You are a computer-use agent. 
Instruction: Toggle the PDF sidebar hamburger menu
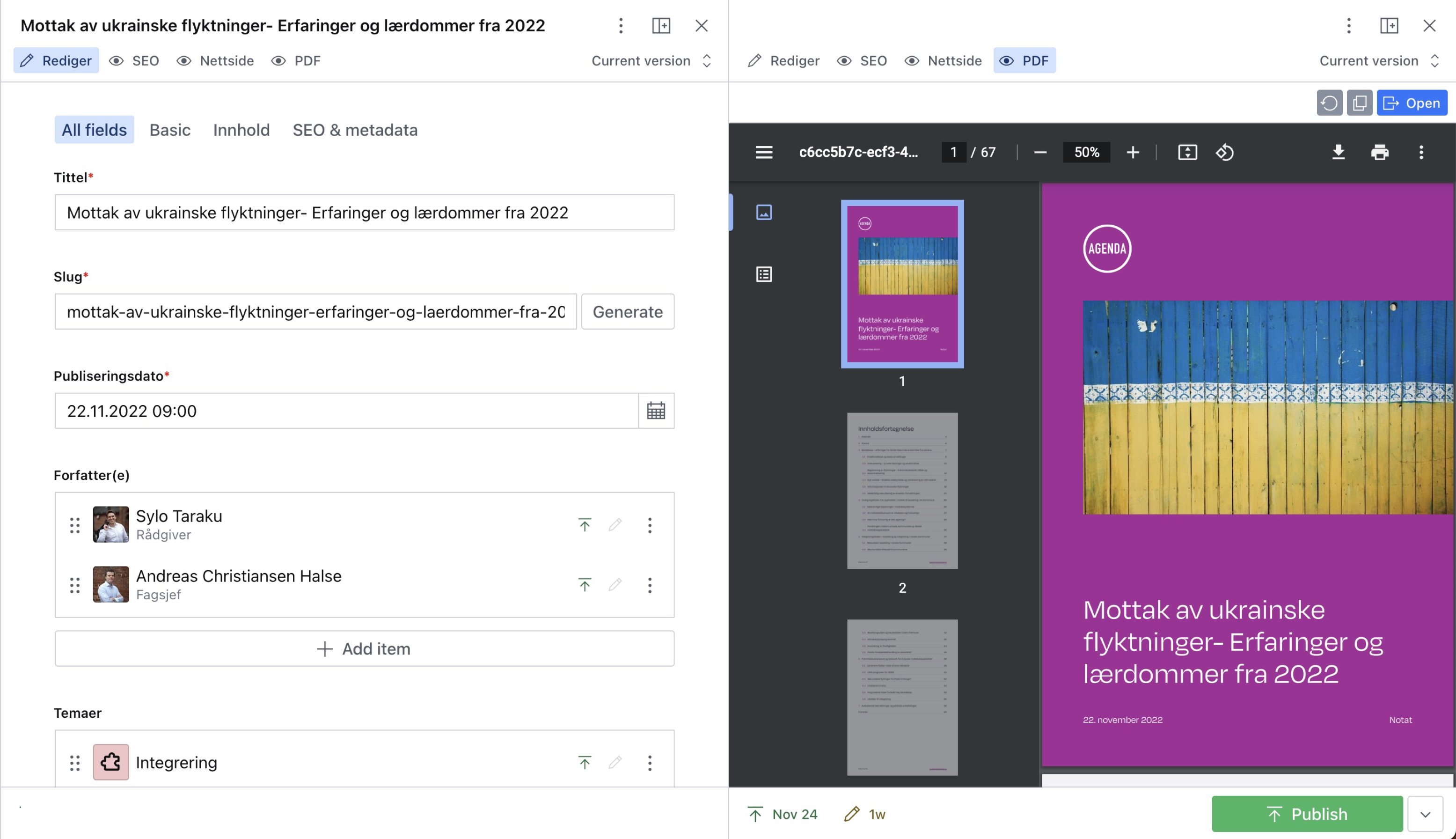coord(764,152)
